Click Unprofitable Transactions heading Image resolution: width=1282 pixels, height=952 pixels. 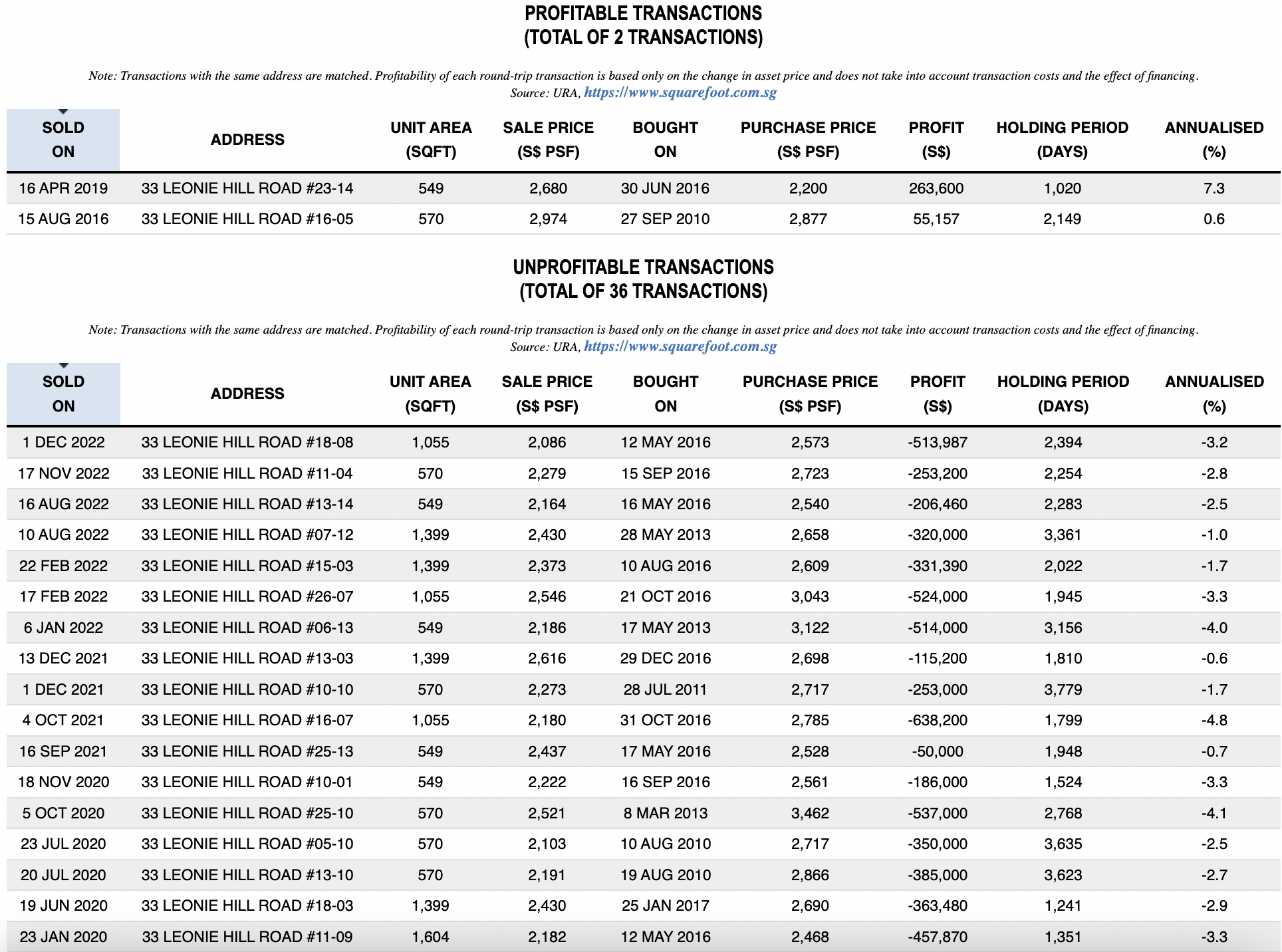click(x=643, y=279)
